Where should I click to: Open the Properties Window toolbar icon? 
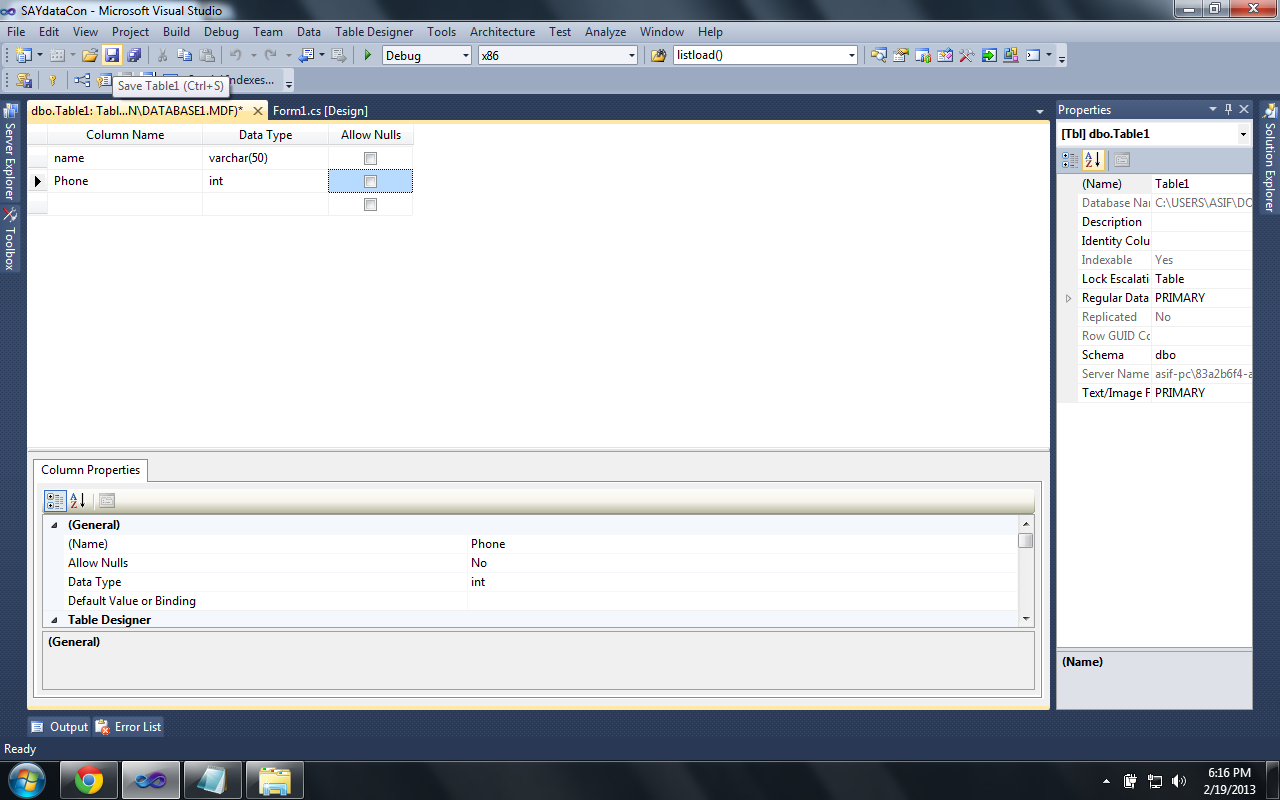(901, 55)
